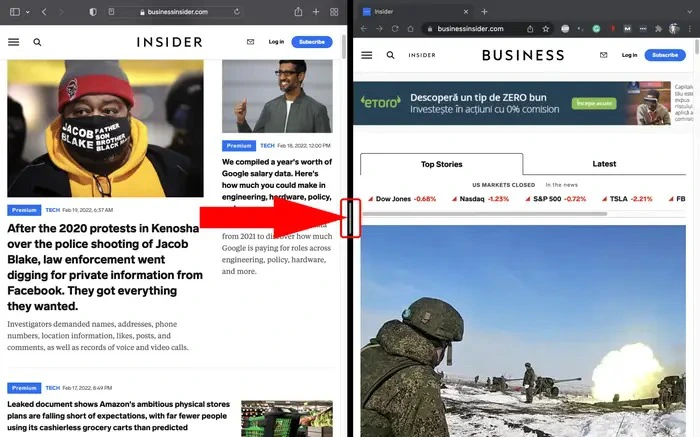700x437 pixels.
Task: Select Top Stories tab
Action: [x=442, y=164]
